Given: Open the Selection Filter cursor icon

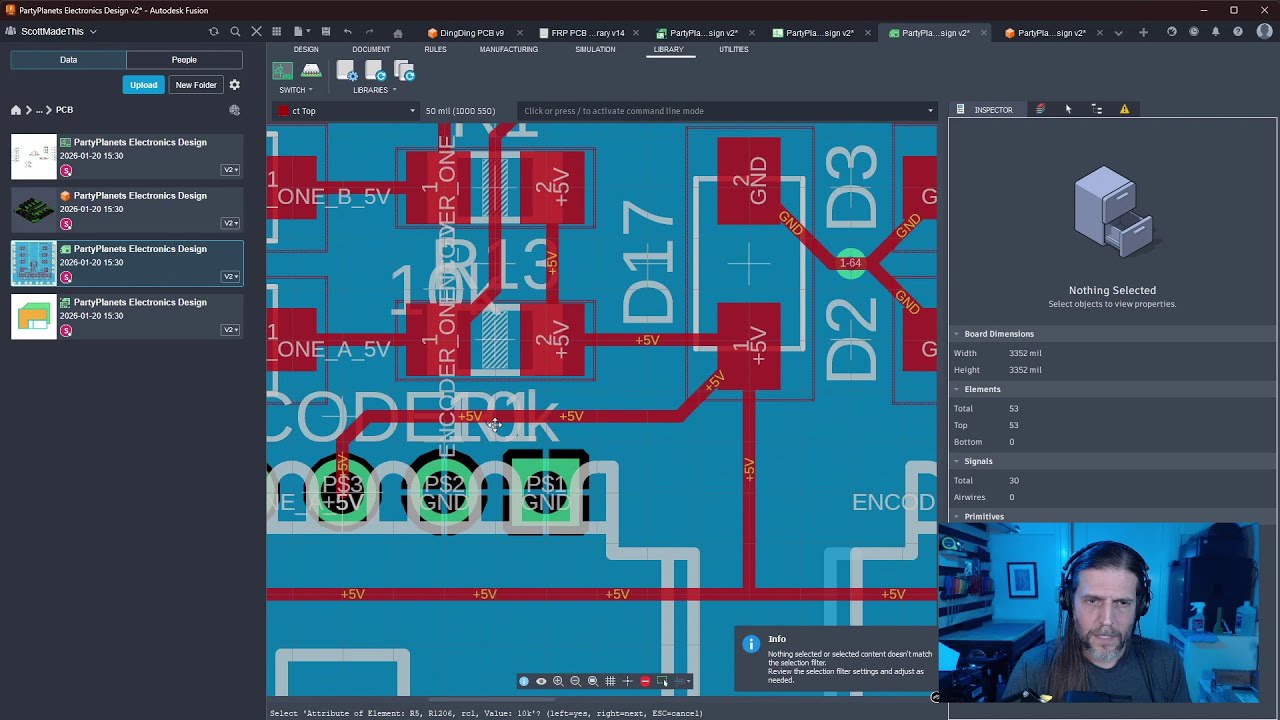Looking at the screenshot, I should click(x=1068, y=109).
